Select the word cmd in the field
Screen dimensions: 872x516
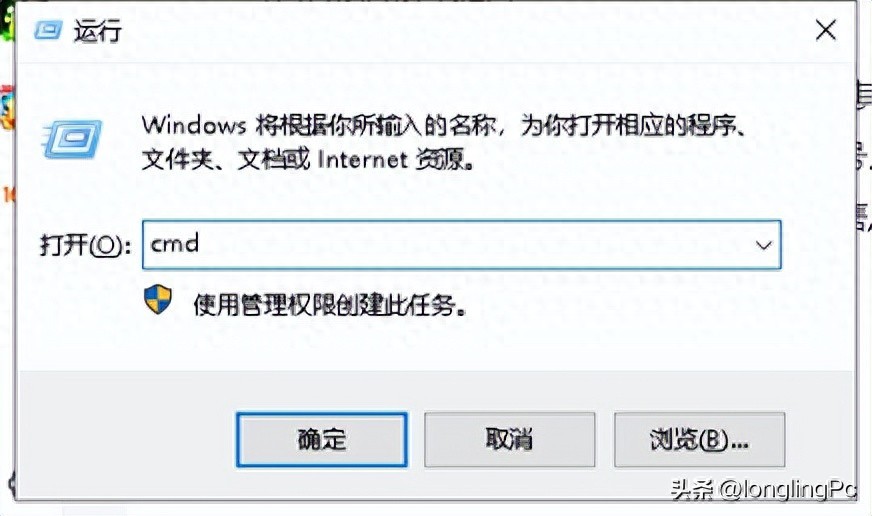coord(175,244)
